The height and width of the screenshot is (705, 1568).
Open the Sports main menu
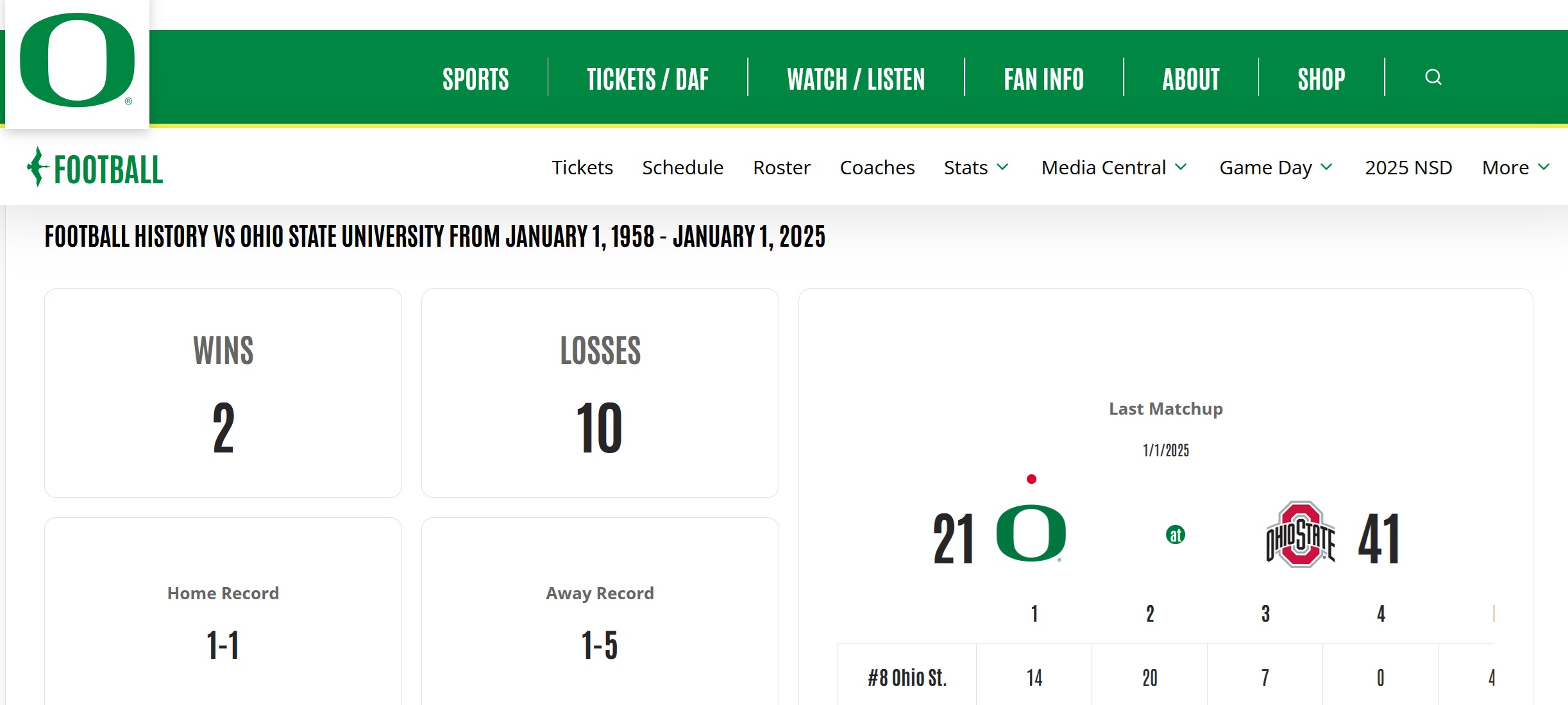[x=475, y=79]
